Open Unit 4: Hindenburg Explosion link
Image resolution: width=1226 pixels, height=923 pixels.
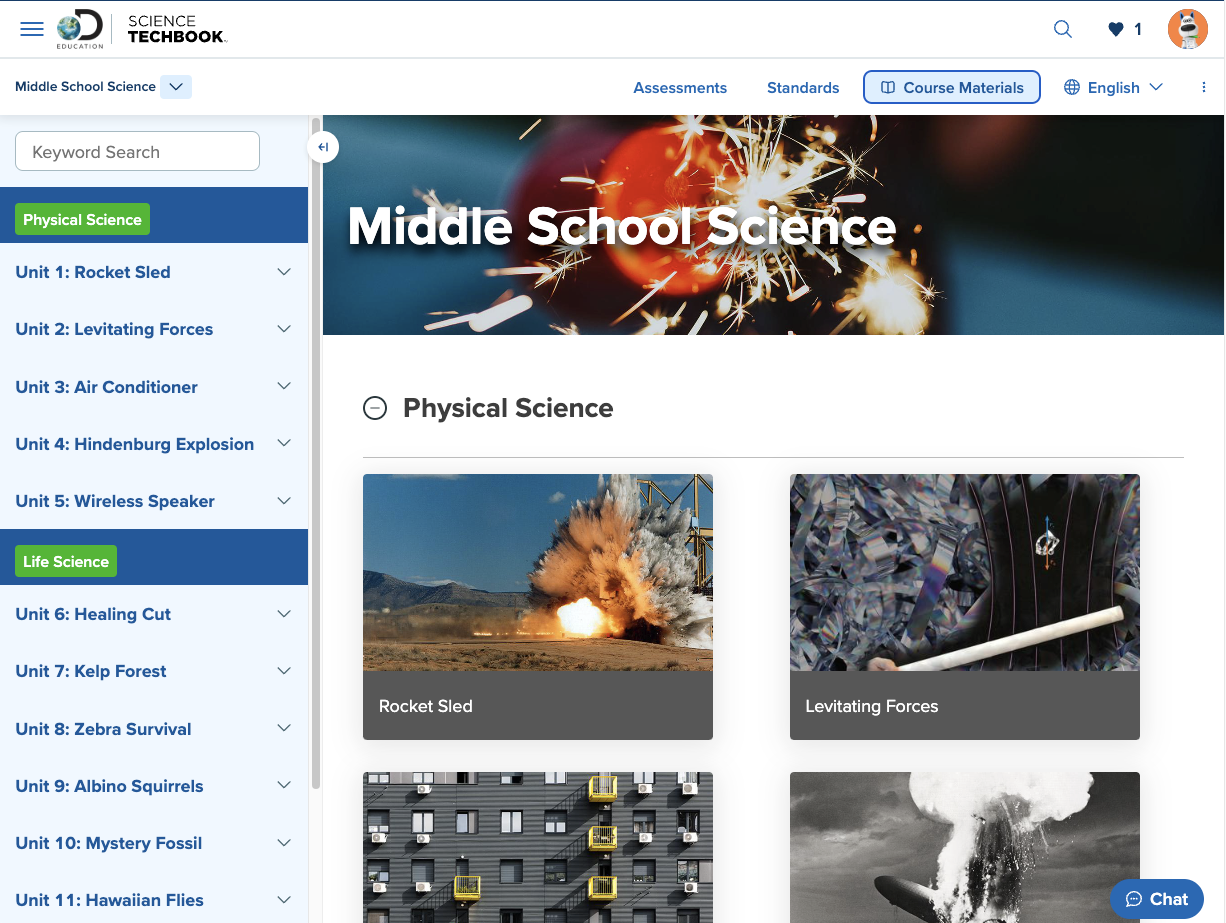coord(135,444)
